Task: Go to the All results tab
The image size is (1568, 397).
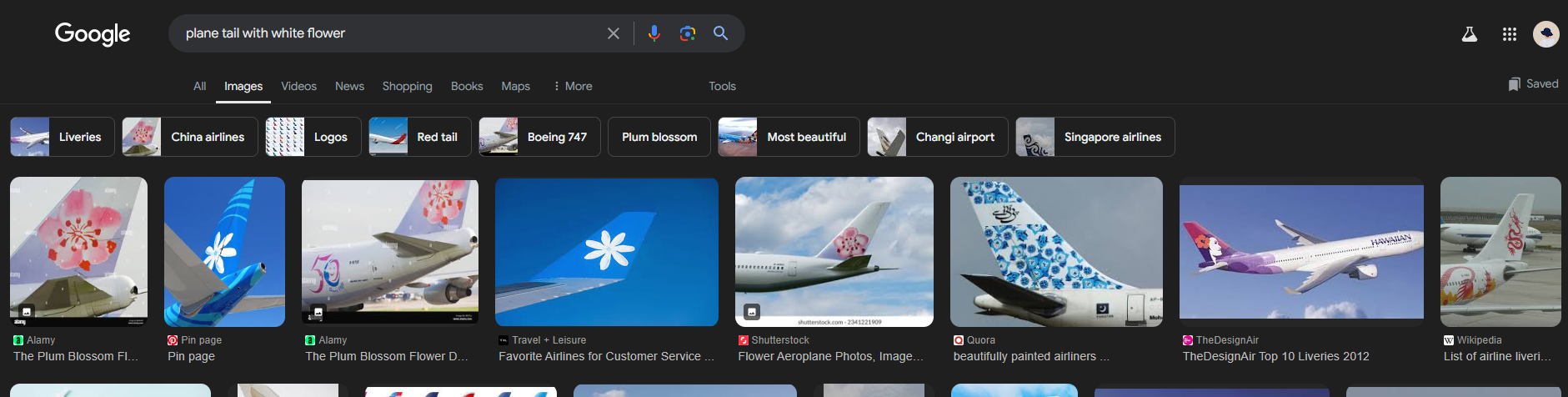Action: coord(199,86)
